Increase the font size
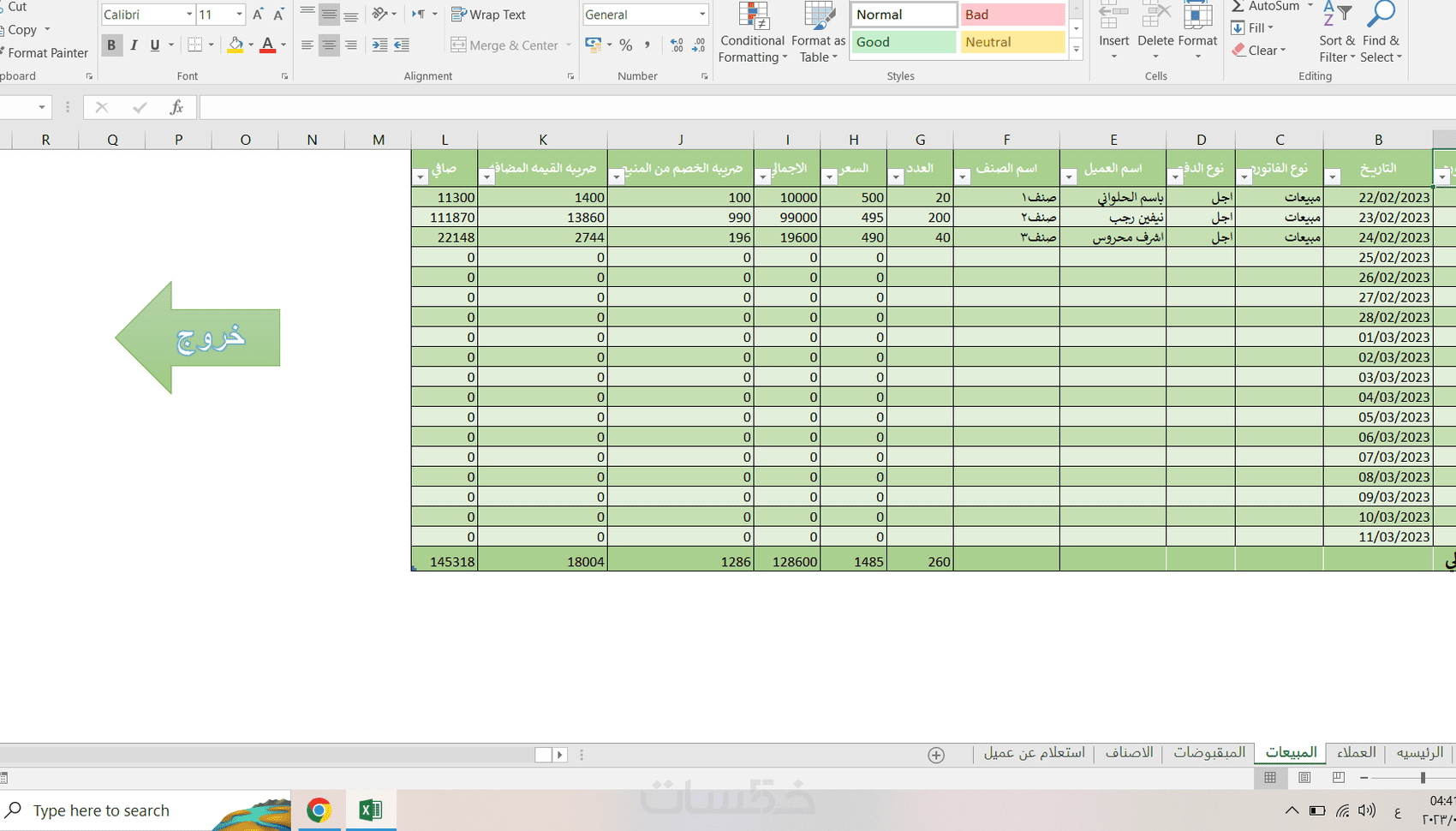Viewport: 1456px width, 831px height. tap(258, 15)
